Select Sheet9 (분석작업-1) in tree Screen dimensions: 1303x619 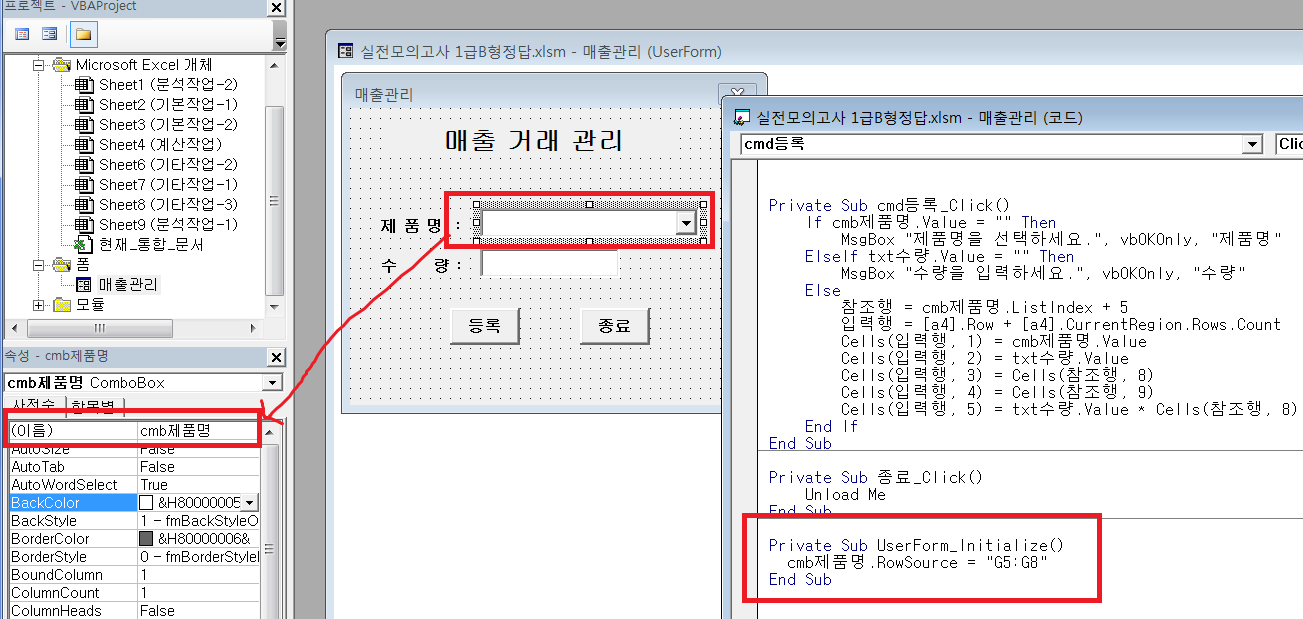[168, 225]
